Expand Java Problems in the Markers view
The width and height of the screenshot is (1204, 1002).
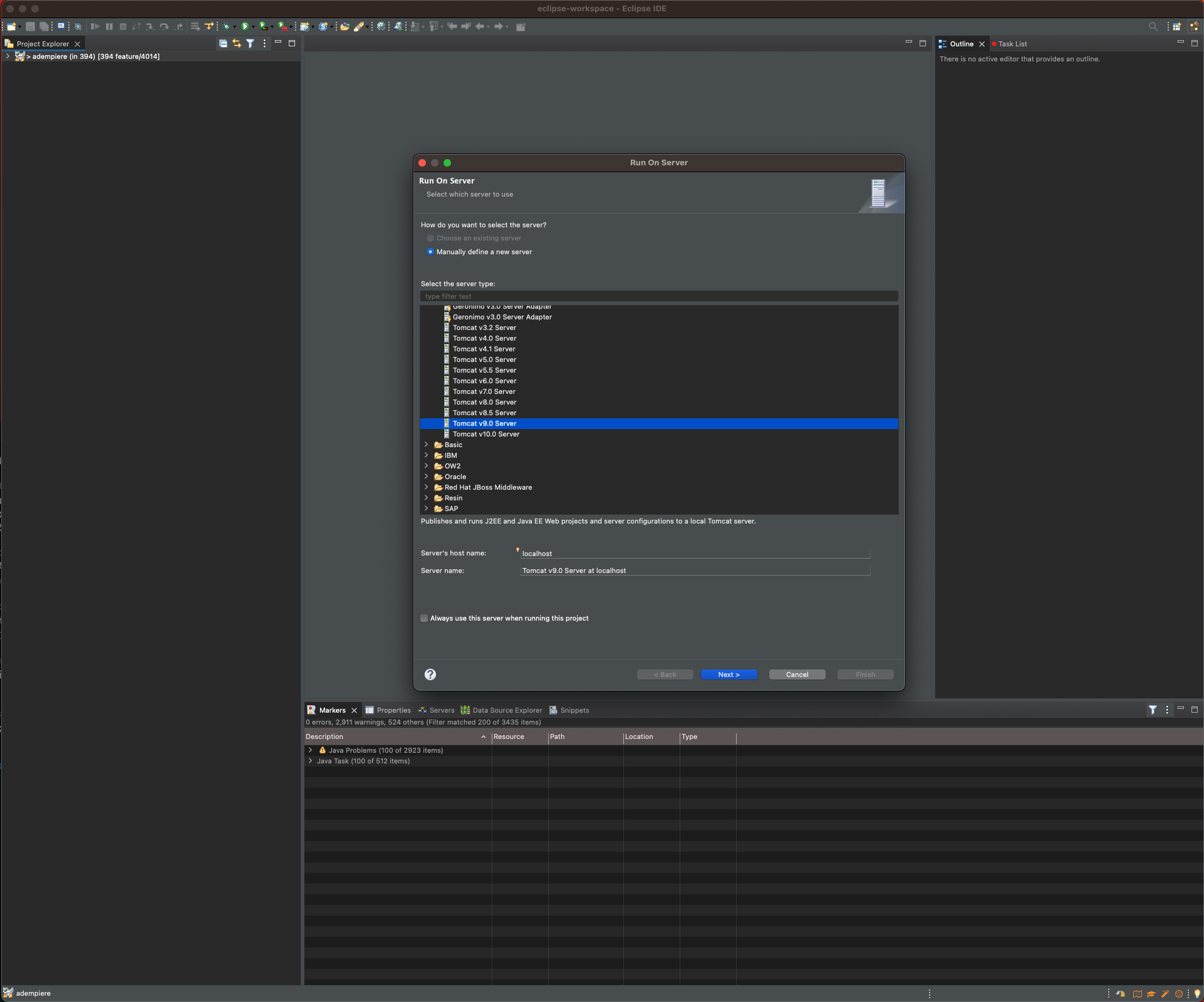(x=311, y=750)
